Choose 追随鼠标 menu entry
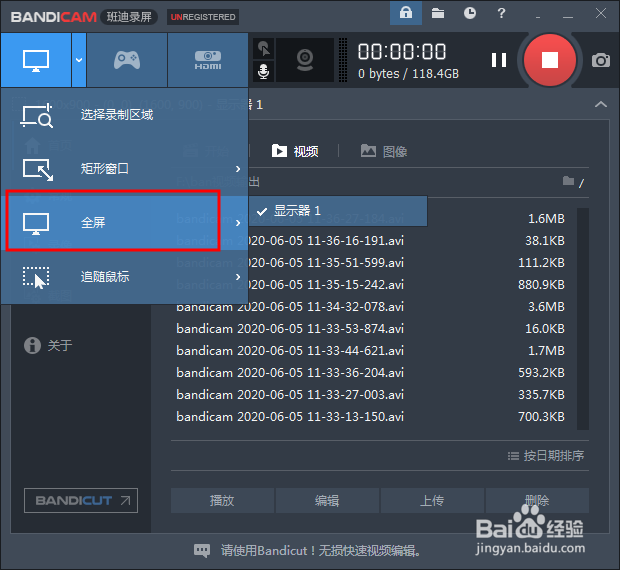This screenshot has height=570, width=620. (x=125, y=277)
